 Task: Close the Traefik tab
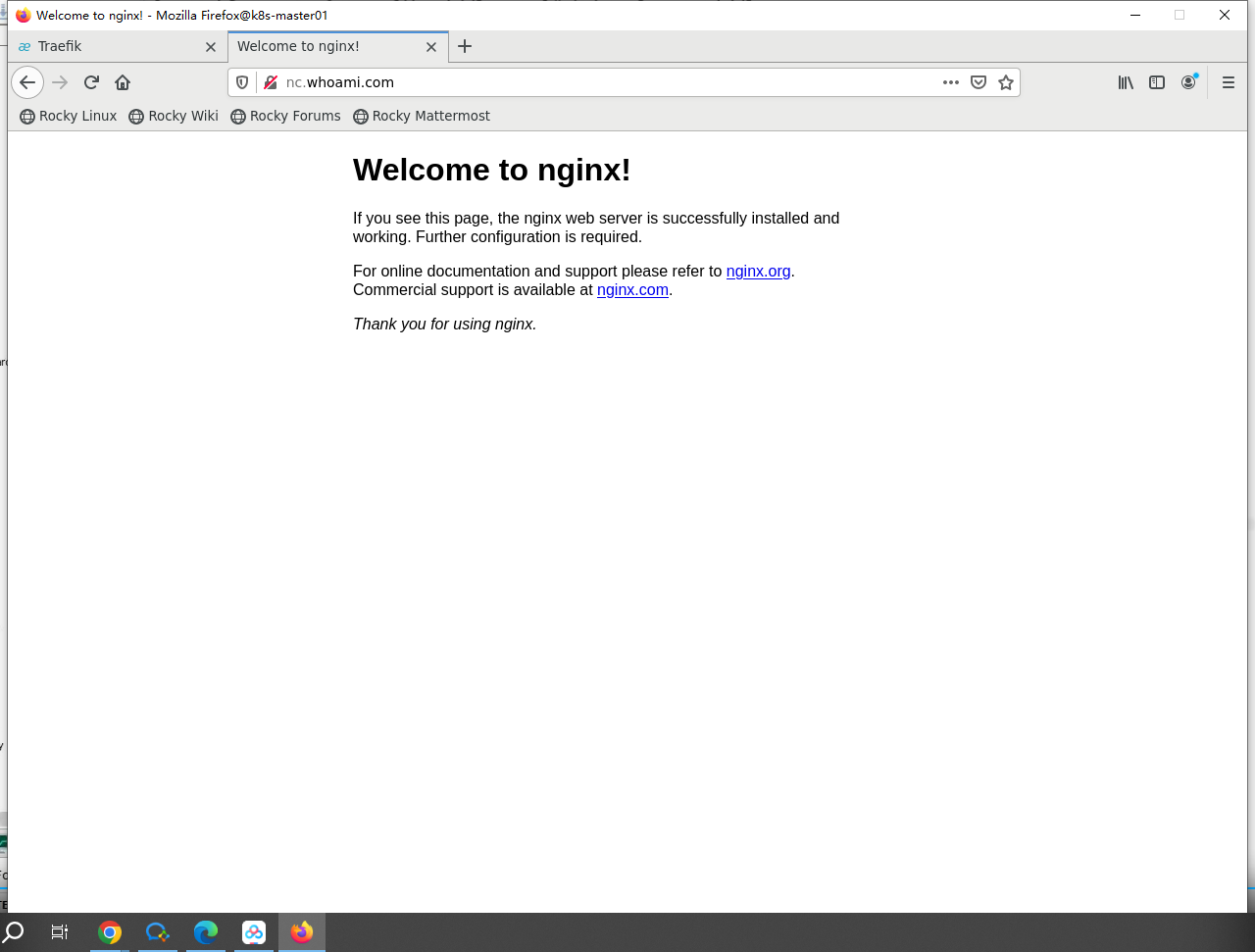pyautogui.click(x=211, y=46)
